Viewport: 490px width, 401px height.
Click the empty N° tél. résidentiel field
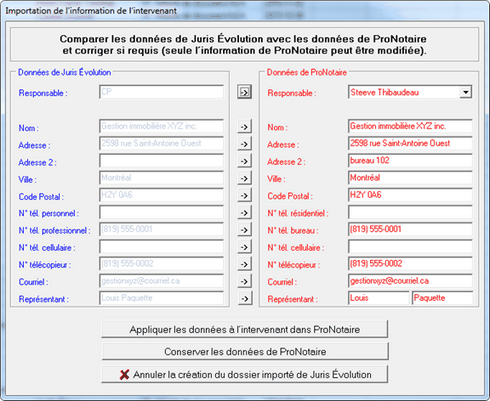[410, 212]
